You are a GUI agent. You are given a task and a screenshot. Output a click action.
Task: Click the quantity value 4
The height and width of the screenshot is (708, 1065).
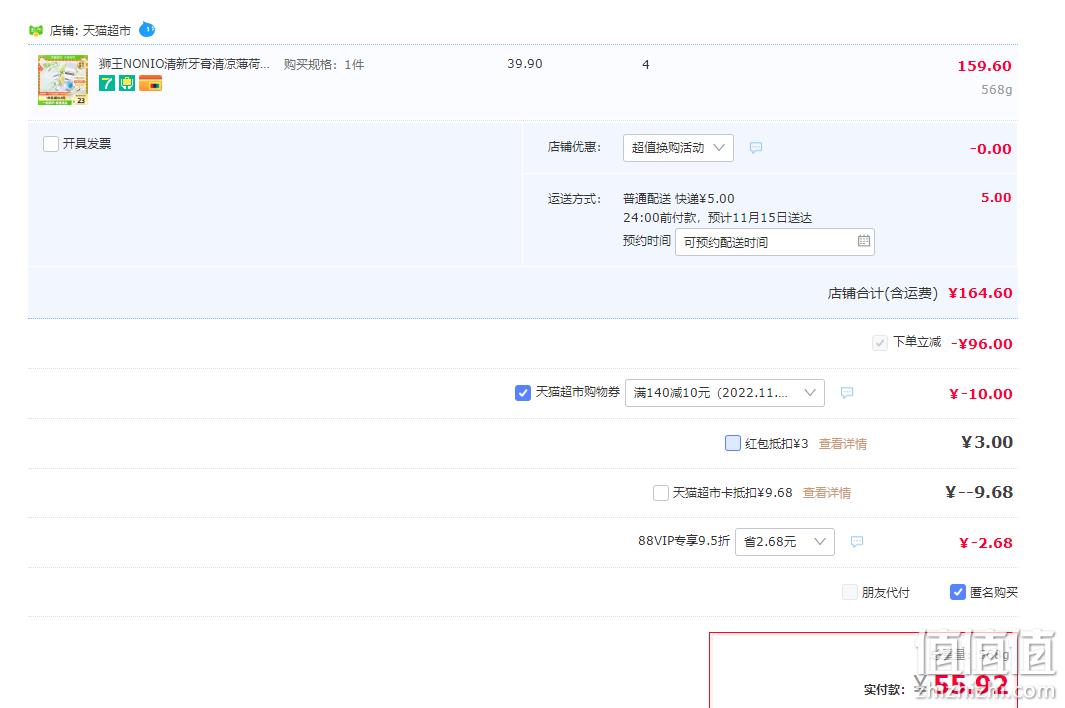(x=645, y=65)
